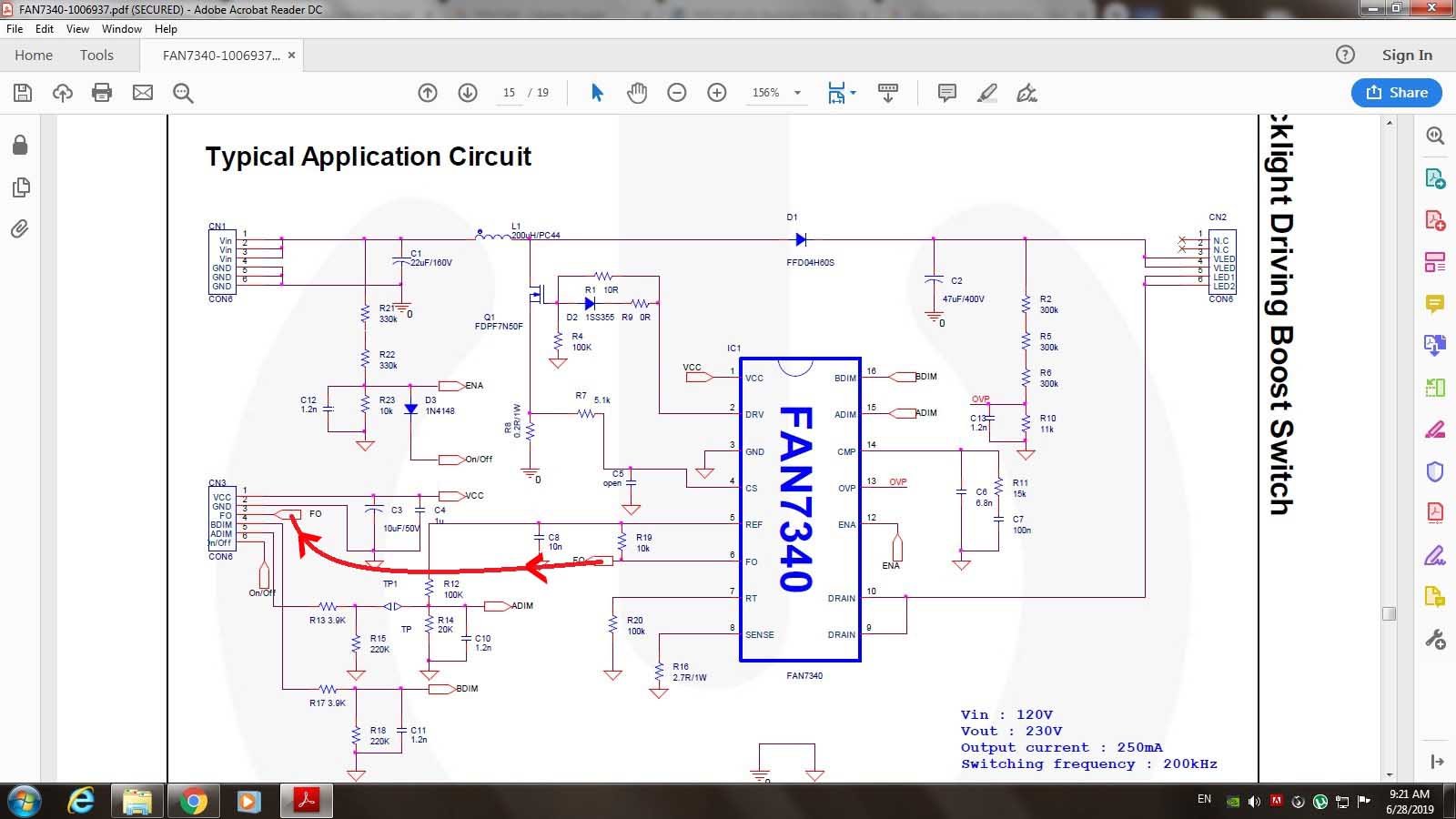Open the File menu
This screenshot has height=819, width=1456.
[15, 29]
